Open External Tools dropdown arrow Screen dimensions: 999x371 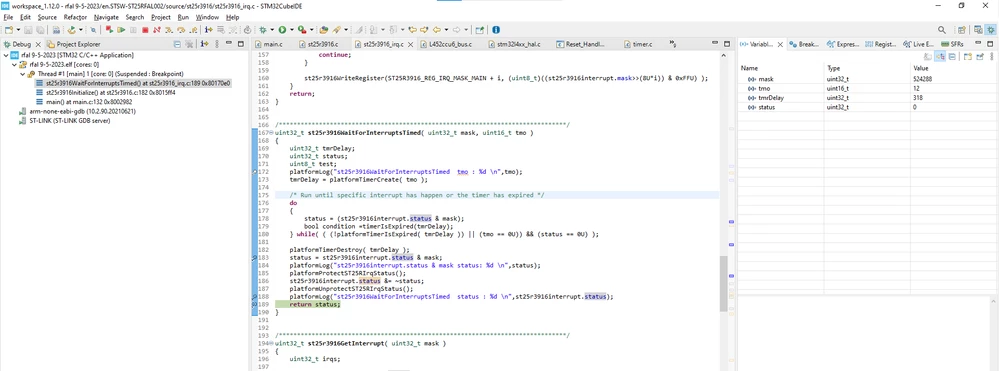[312, 29]
